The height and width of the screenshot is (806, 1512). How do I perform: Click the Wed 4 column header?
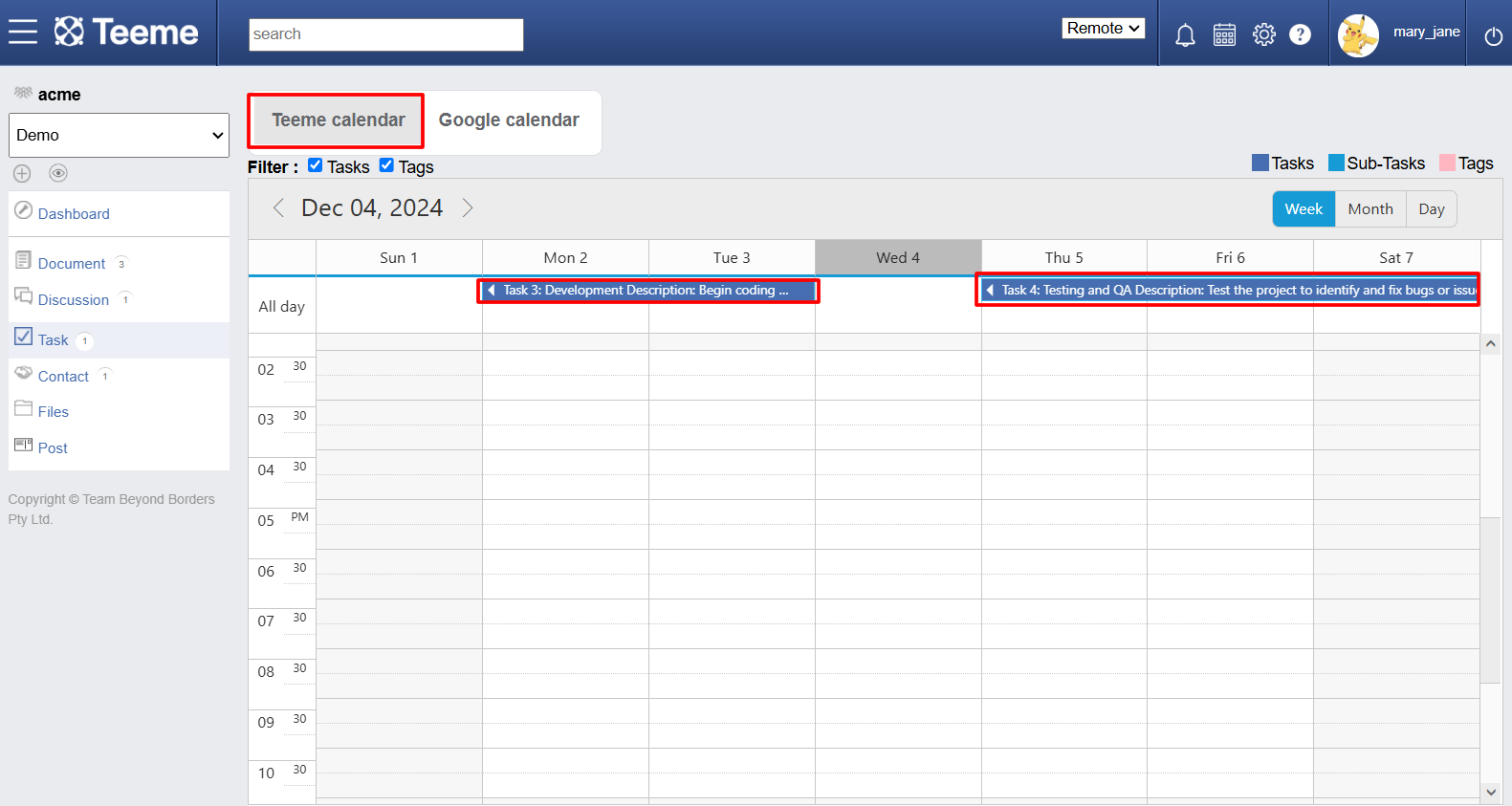click(898, 258)
